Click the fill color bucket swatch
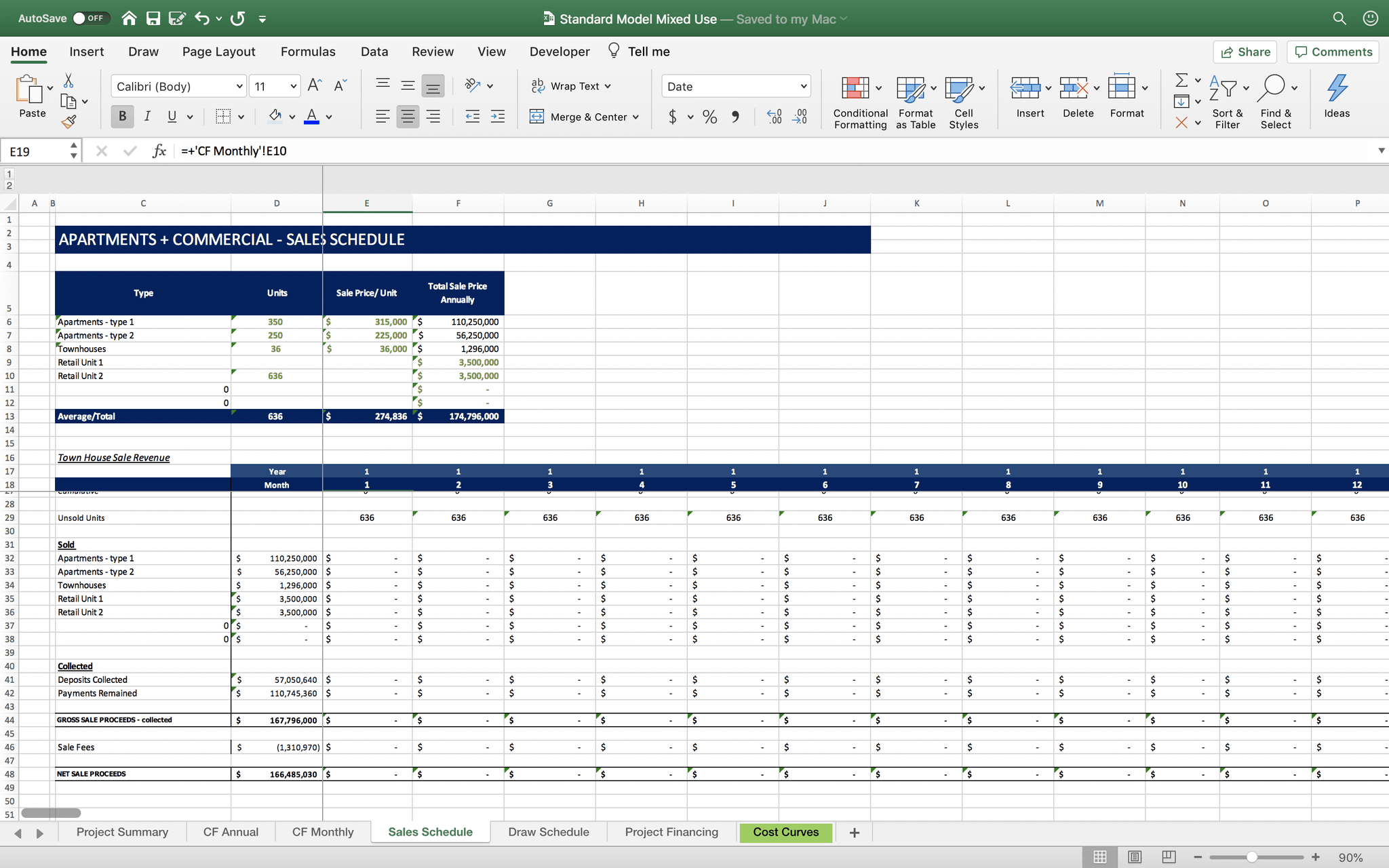This screenshot has height=868, width=1389. point(275,117)
